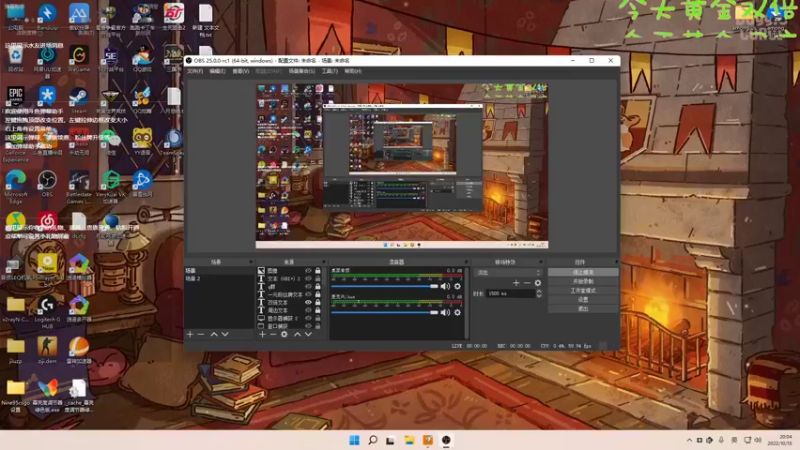Undock the audio Mixer panel via header button
This screenshot has width=800, height=450.
click(466, 262)
